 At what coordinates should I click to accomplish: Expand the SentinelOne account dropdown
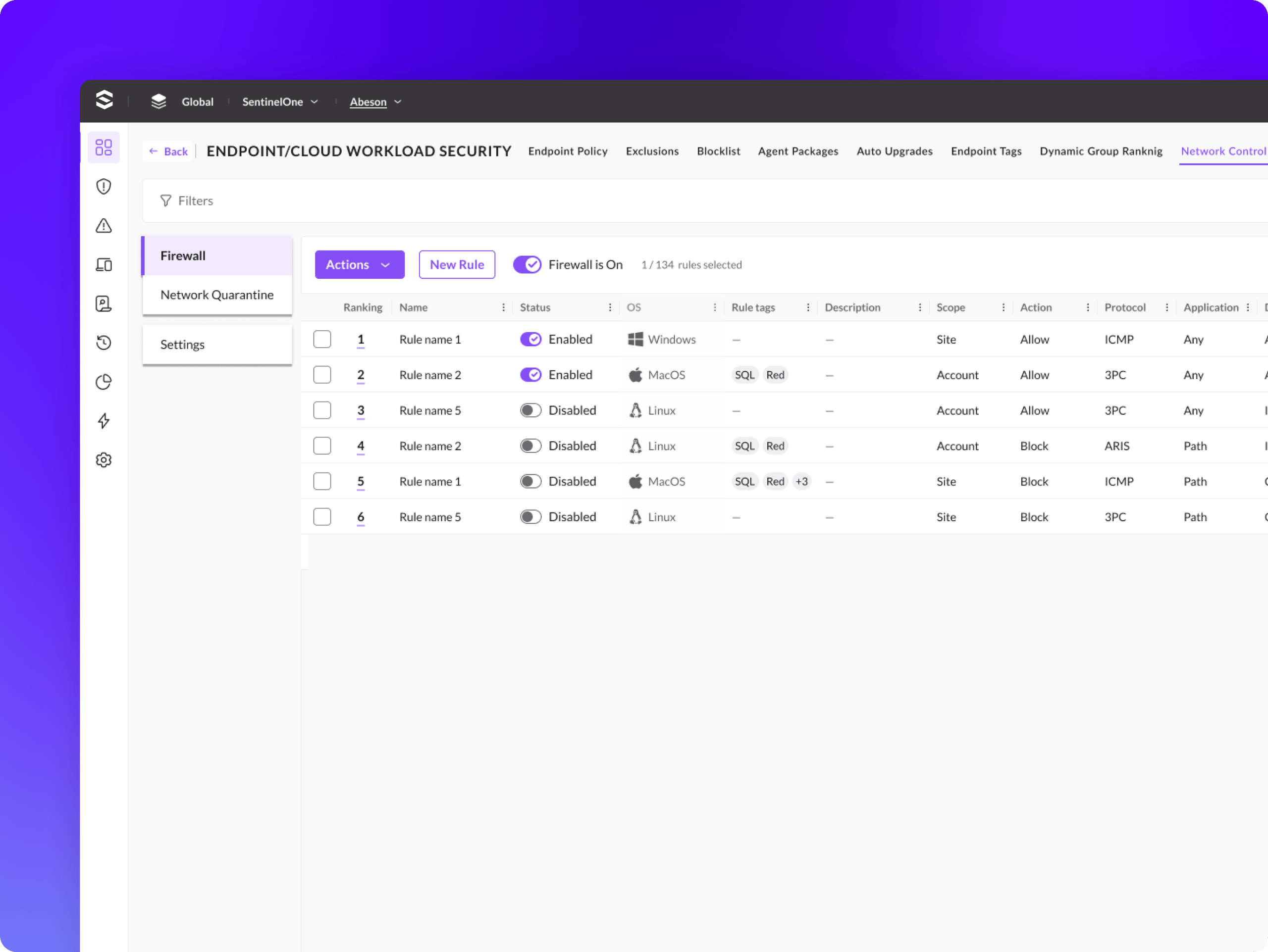click(280, 101)
